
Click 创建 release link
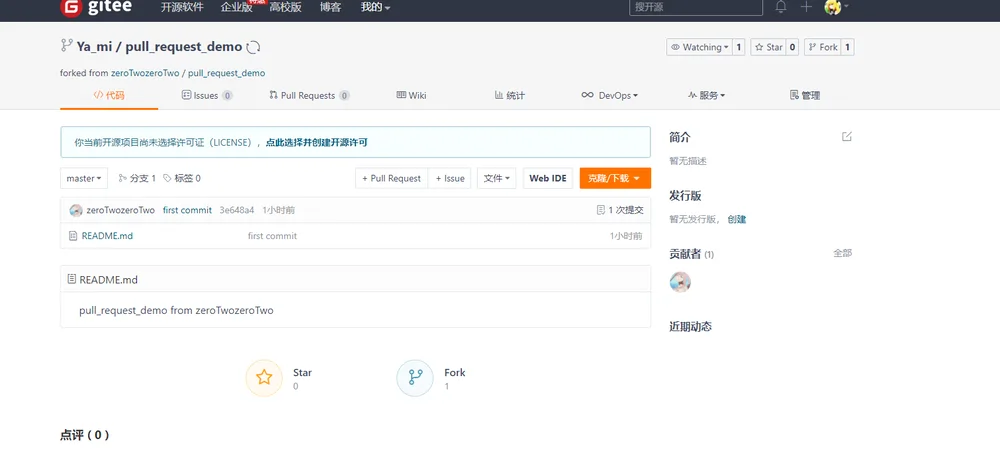(x=737, y=219)
